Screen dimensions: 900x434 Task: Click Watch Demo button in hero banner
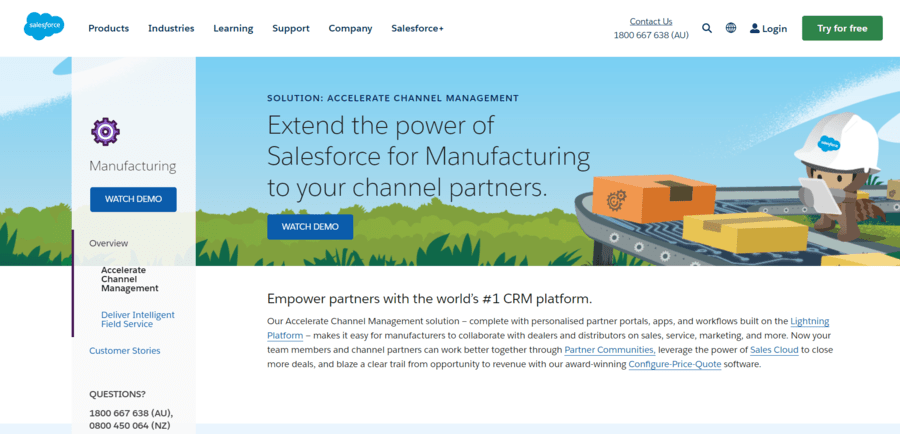tap(310, 227)
